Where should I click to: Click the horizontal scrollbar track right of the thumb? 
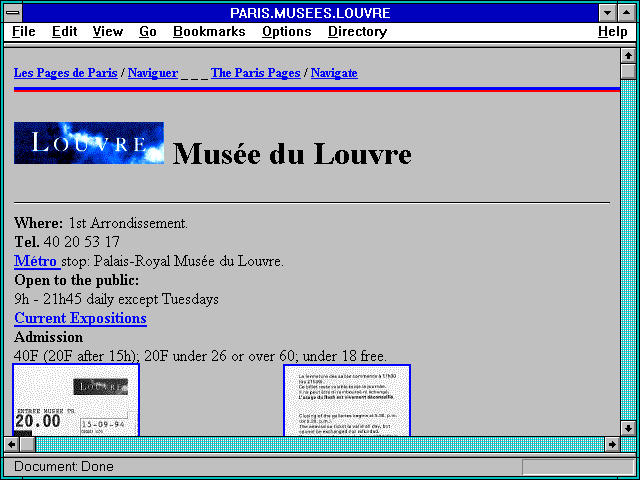(x=320, y=444)
